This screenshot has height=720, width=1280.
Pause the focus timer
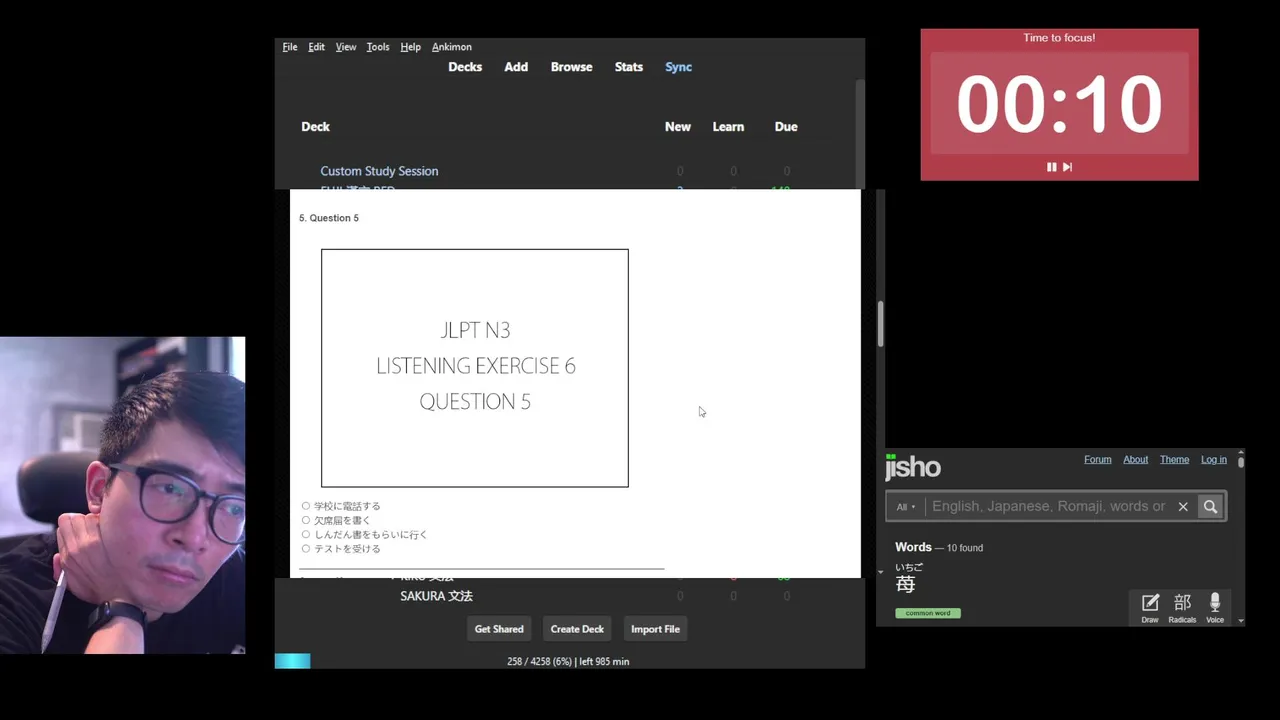click(x=1051, y=167)
